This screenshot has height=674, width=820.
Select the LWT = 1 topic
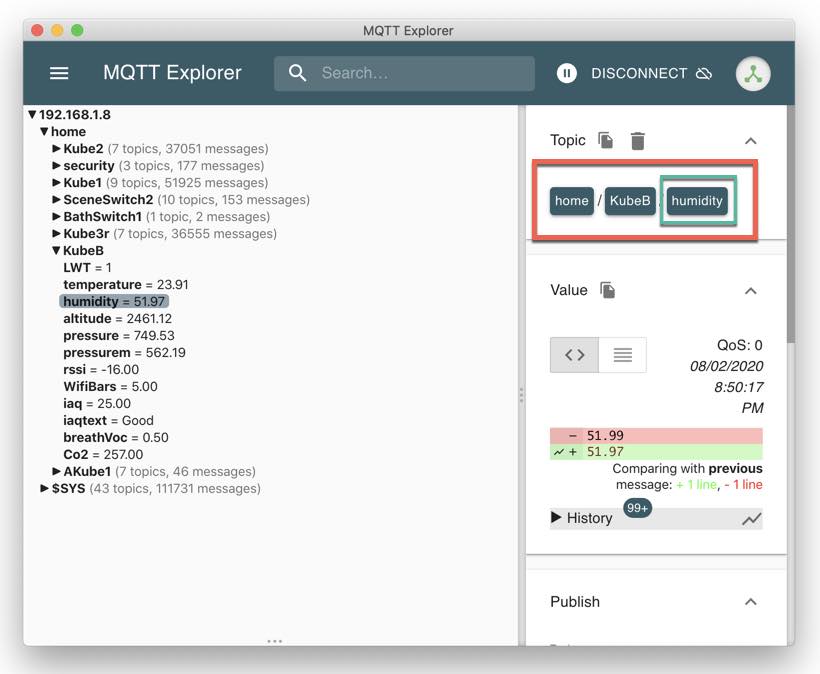(87, 268)
